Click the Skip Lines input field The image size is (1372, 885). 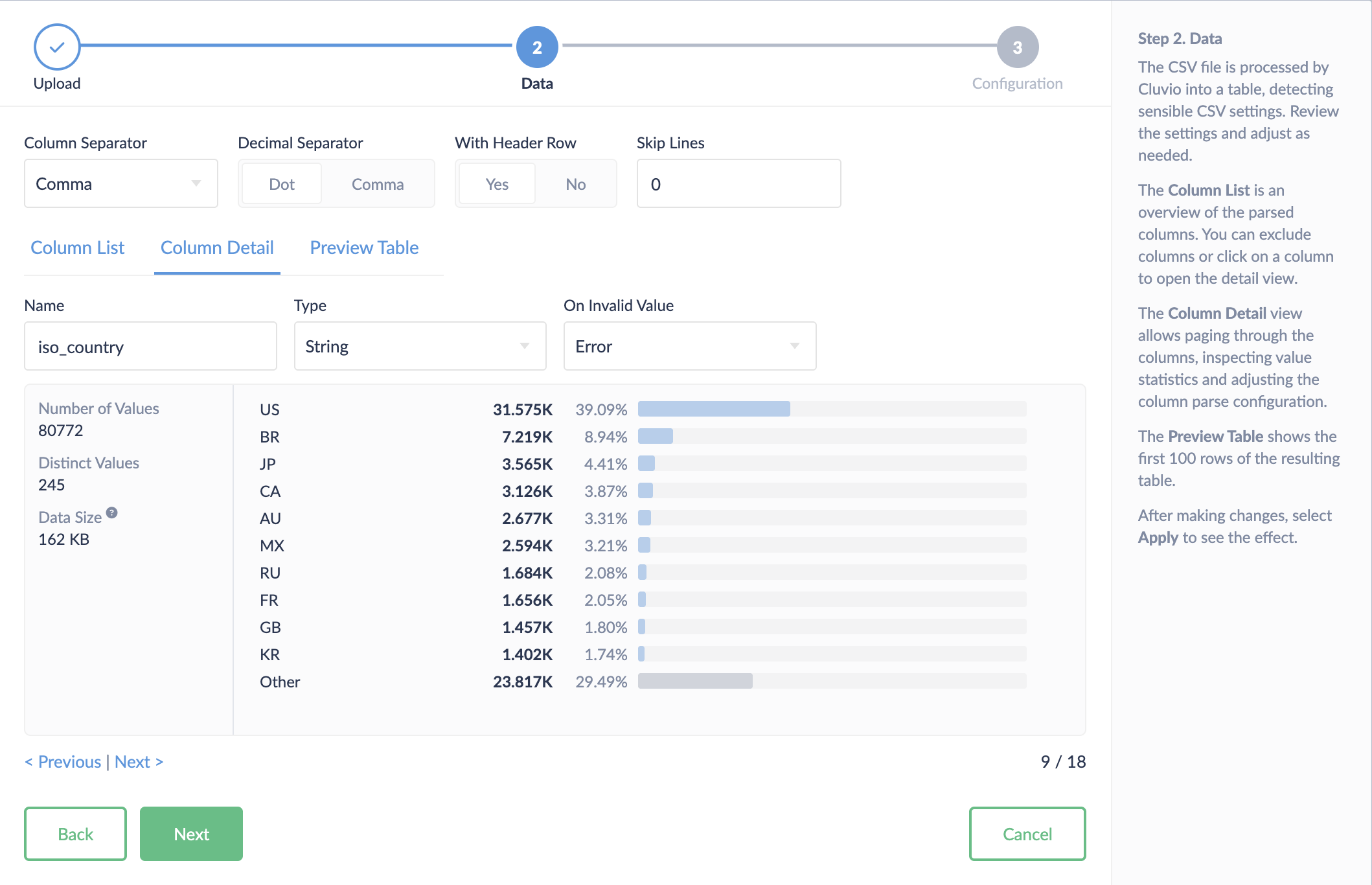click(738, 184)
